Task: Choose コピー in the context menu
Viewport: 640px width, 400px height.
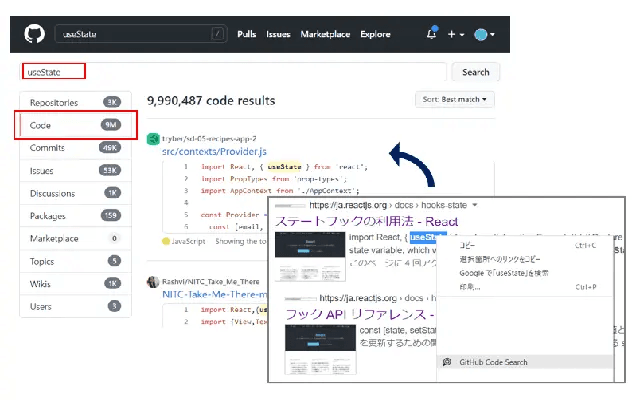Action: pyautogui.click(x=526, y=245)
